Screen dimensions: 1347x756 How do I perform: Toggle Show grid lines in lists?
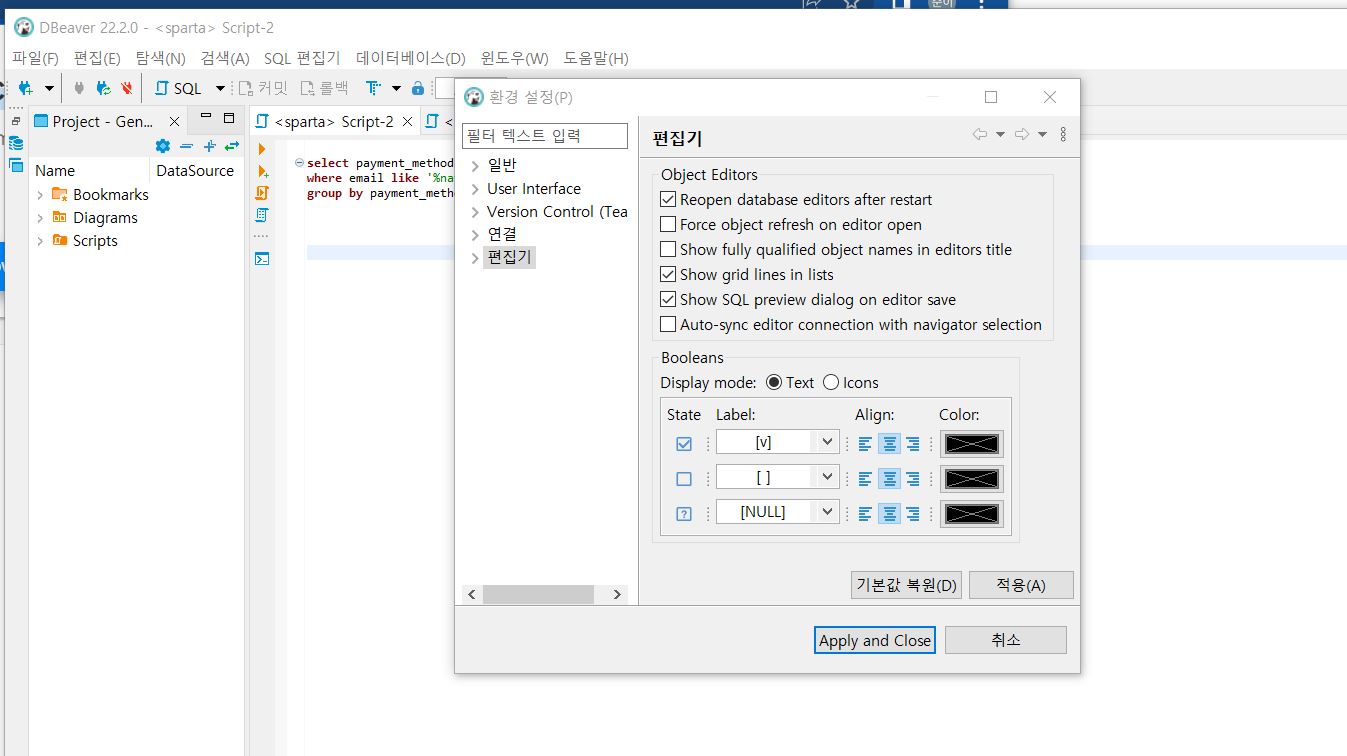(x=669, y=275)
